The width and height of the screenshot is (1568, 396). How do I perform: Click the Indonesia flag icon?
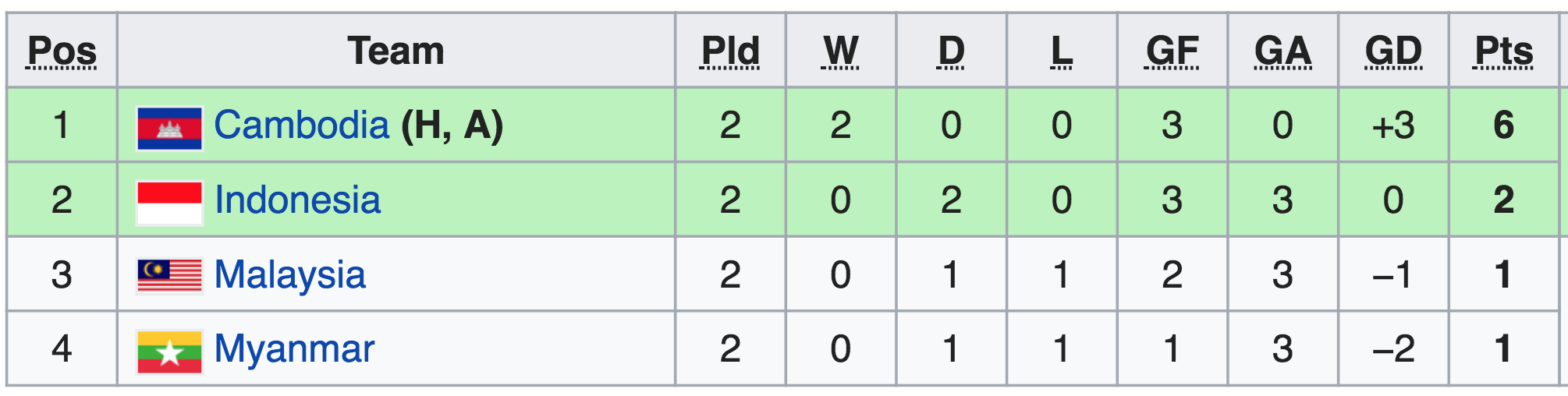click(169, 203)
